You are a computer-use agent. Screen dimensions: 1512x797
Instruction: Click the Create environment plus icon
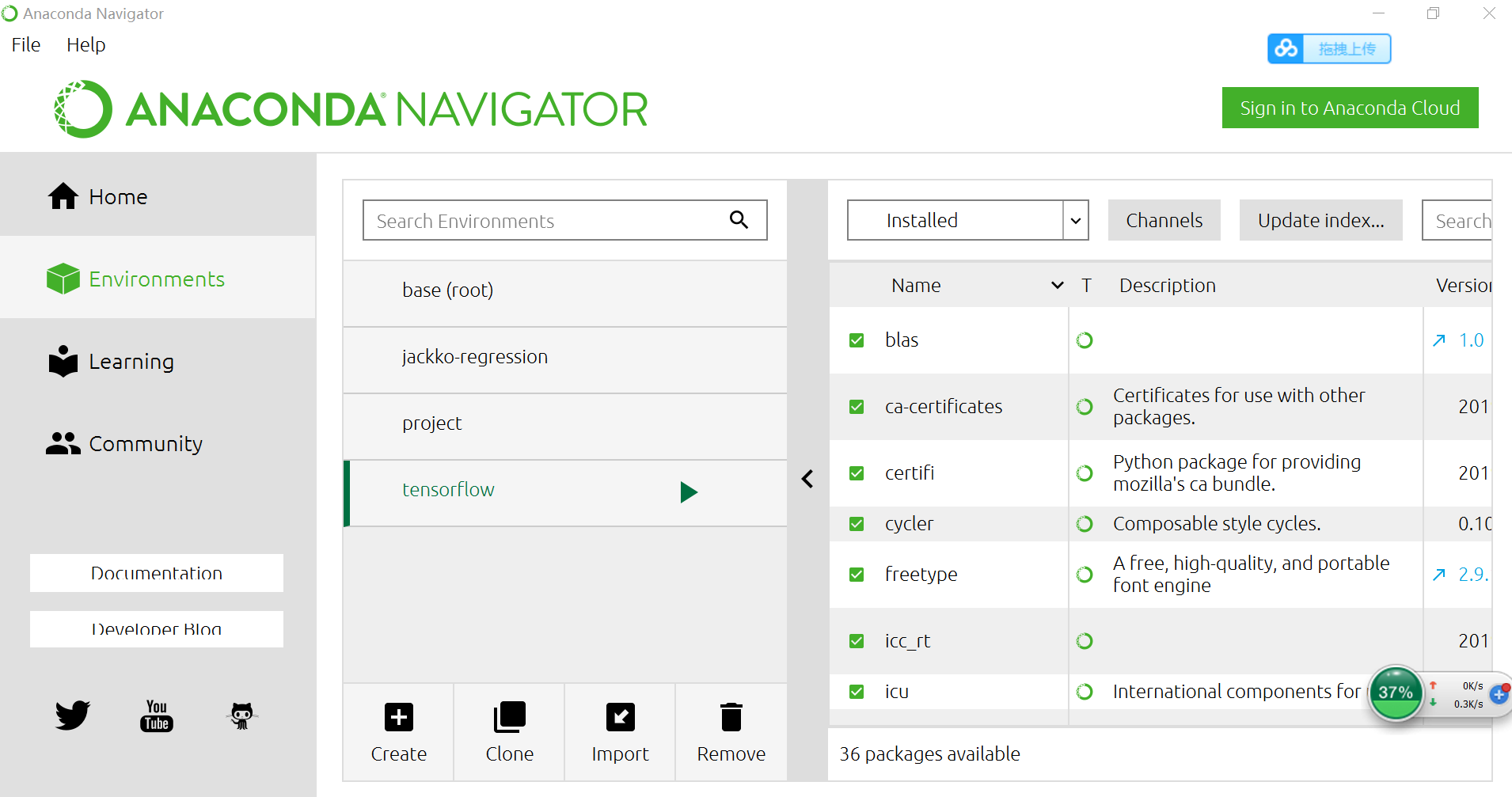[399, 717]
